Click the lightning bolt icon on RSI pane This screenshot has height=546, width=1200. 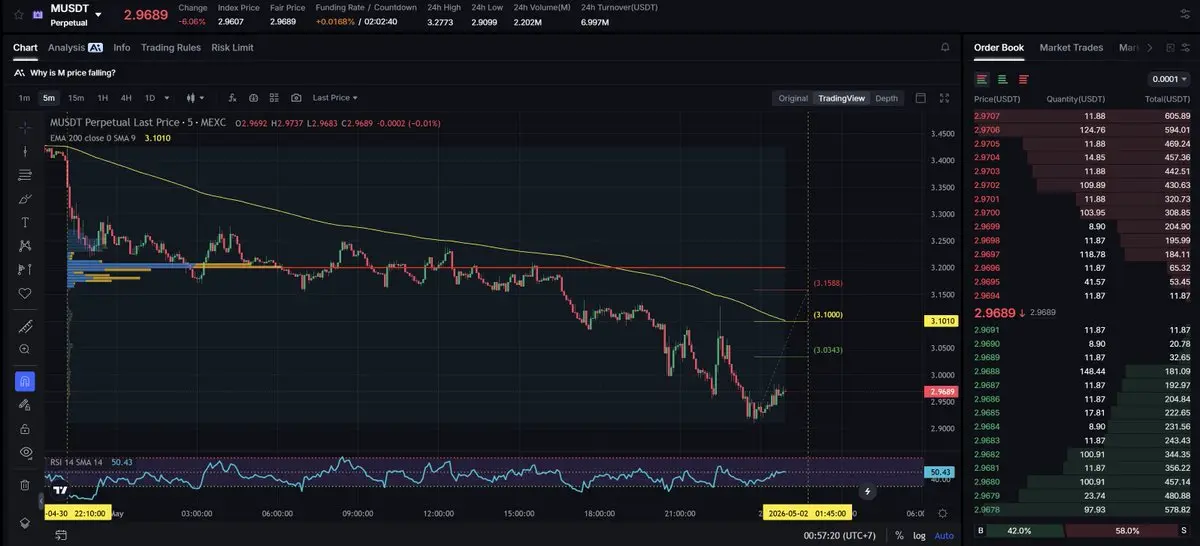pyautogui.click(x=867, y=491)
